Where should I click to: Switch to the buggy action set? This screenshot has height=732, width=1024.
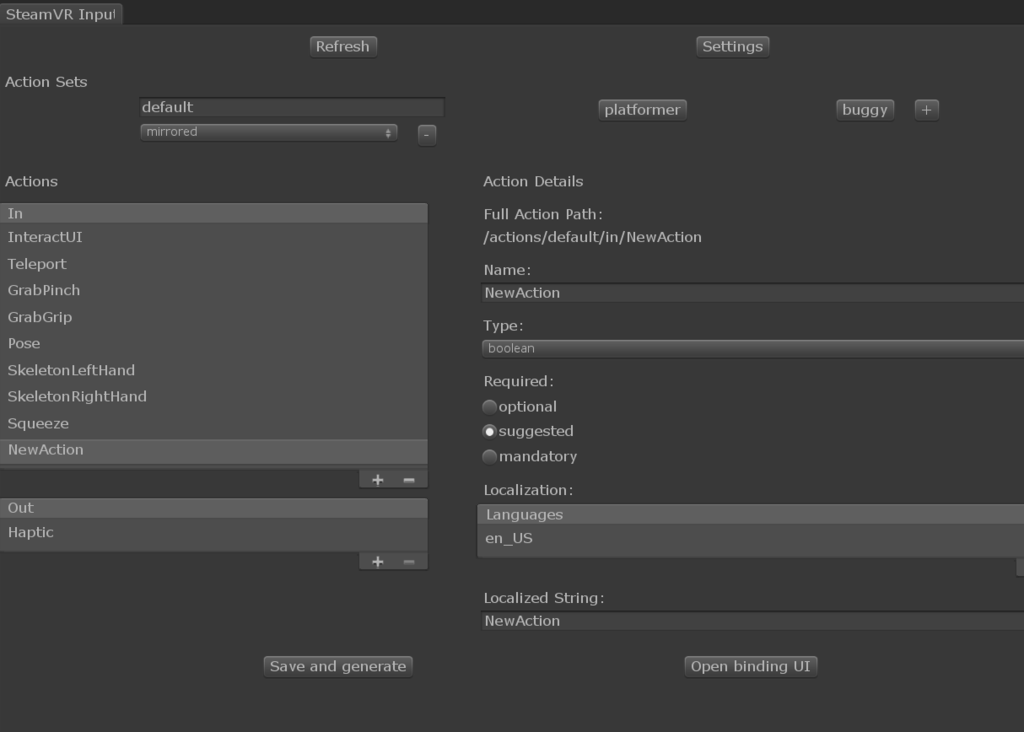pos(865,110)
